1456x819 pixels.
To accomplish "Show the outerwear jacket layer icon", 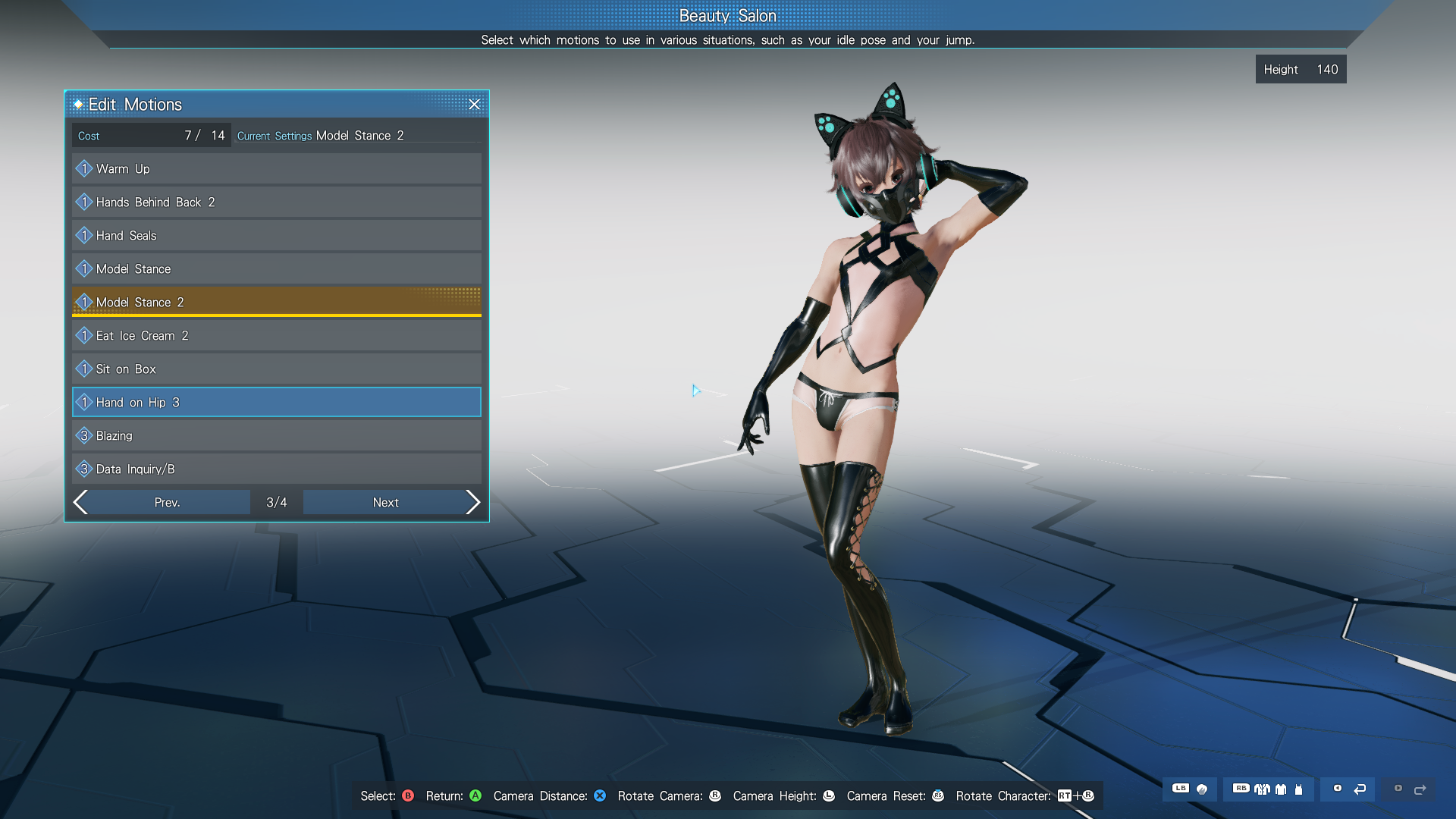I will tap(1262, 789).
